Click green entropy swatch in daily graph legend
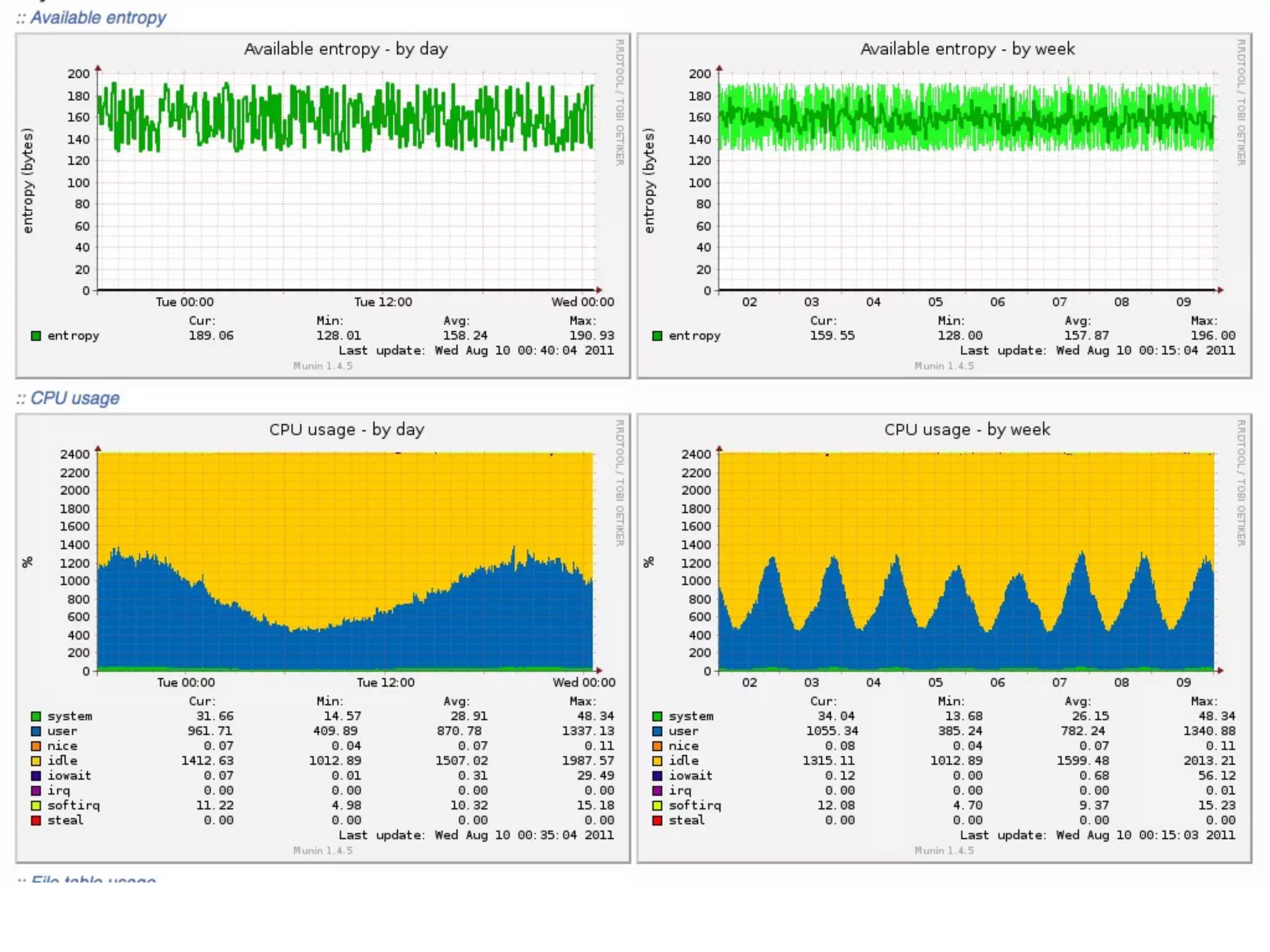This screenshot has height=952, width=1270. coord(36,336)
